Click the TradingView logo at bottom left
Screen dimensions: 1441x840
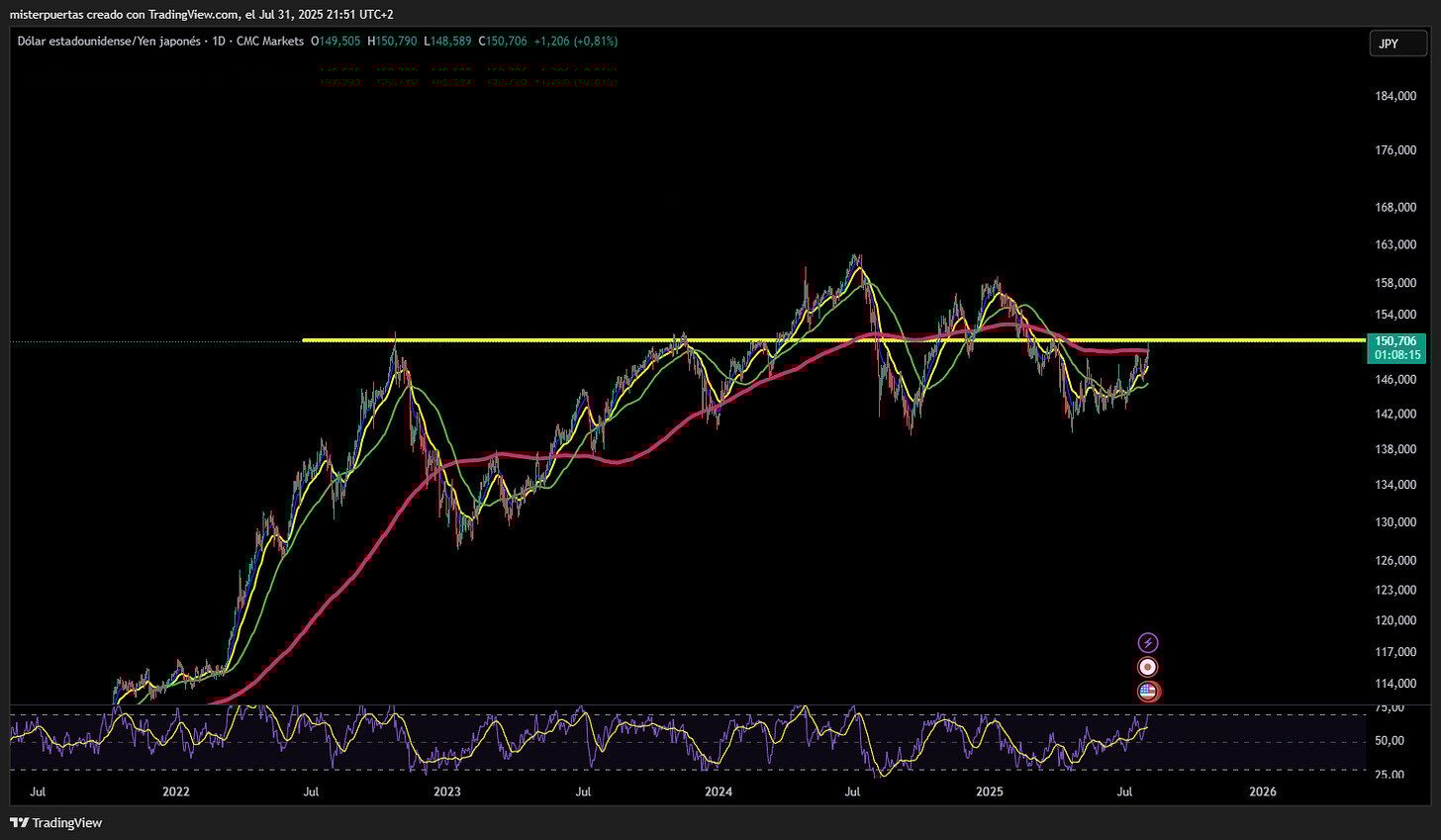point(55,823)
